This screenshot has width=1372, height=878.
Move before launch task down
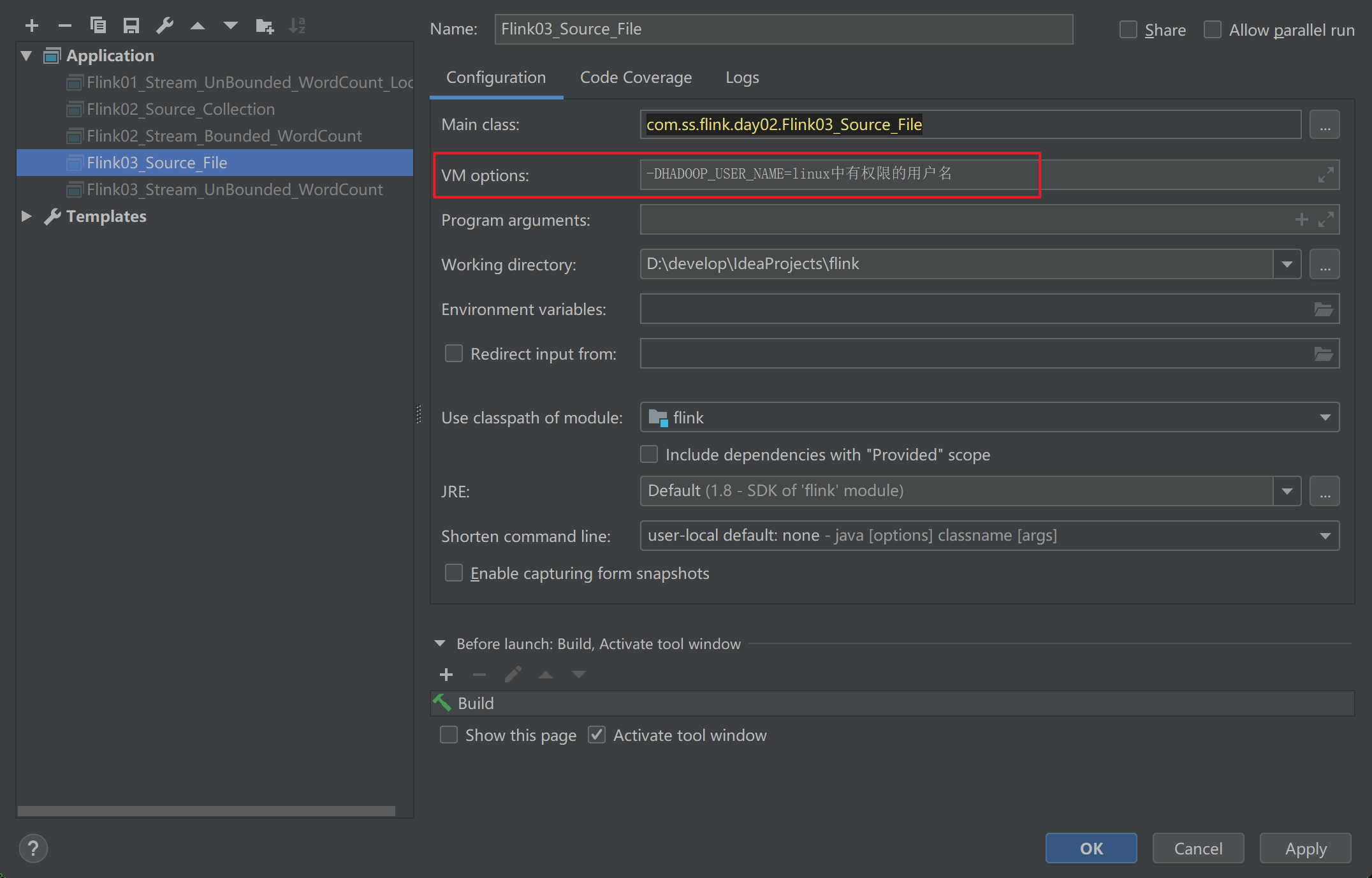point(579,675)
